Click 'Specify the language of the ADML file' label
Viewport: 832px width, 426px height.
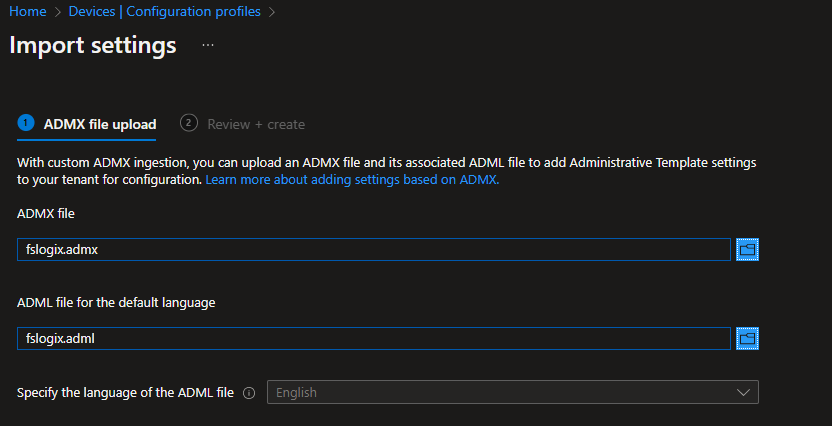pos(125,393)
